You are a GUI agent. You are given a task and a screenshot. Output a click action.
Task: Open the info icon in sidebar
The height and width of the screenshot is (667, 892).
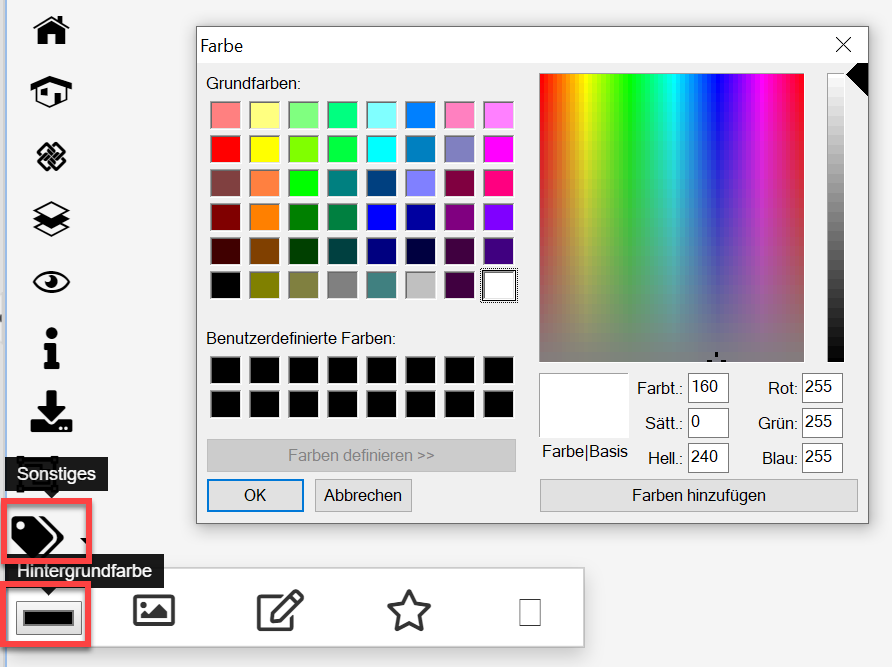point(51,348)
